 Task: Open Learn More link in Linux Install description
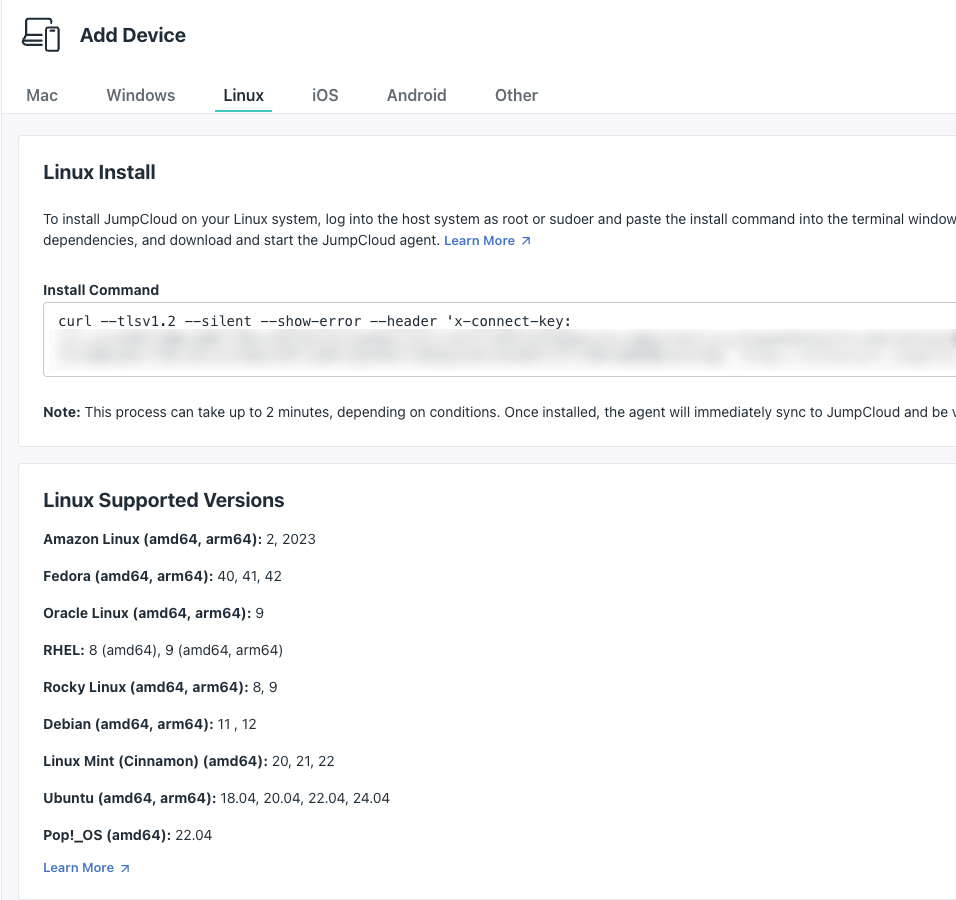(x=479, y=241)
